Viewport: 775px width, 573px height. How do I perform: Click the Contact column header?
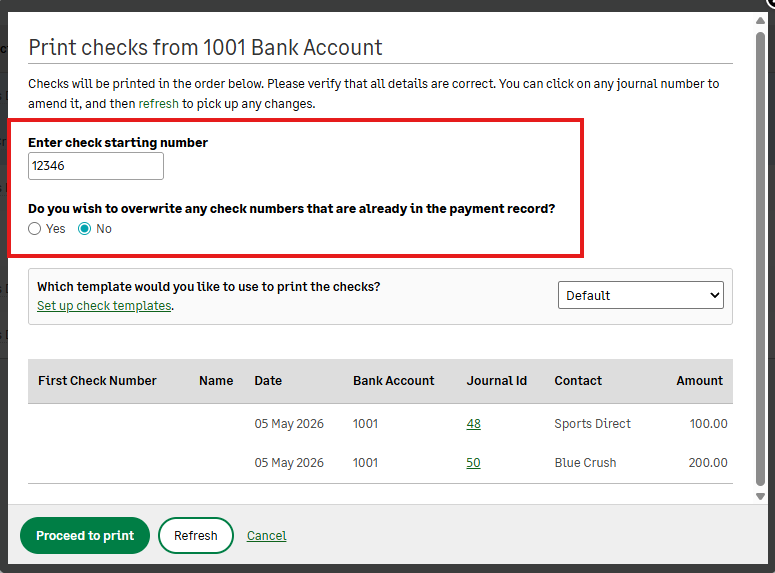click(578, 381)
